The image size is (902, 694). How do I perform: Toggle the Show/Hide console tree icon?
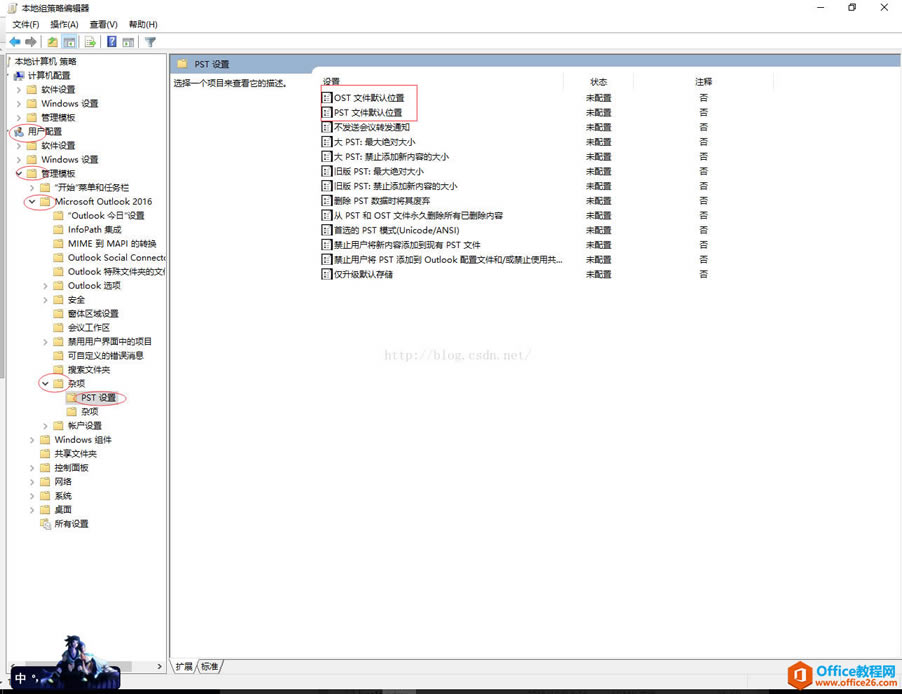(69, 42)
